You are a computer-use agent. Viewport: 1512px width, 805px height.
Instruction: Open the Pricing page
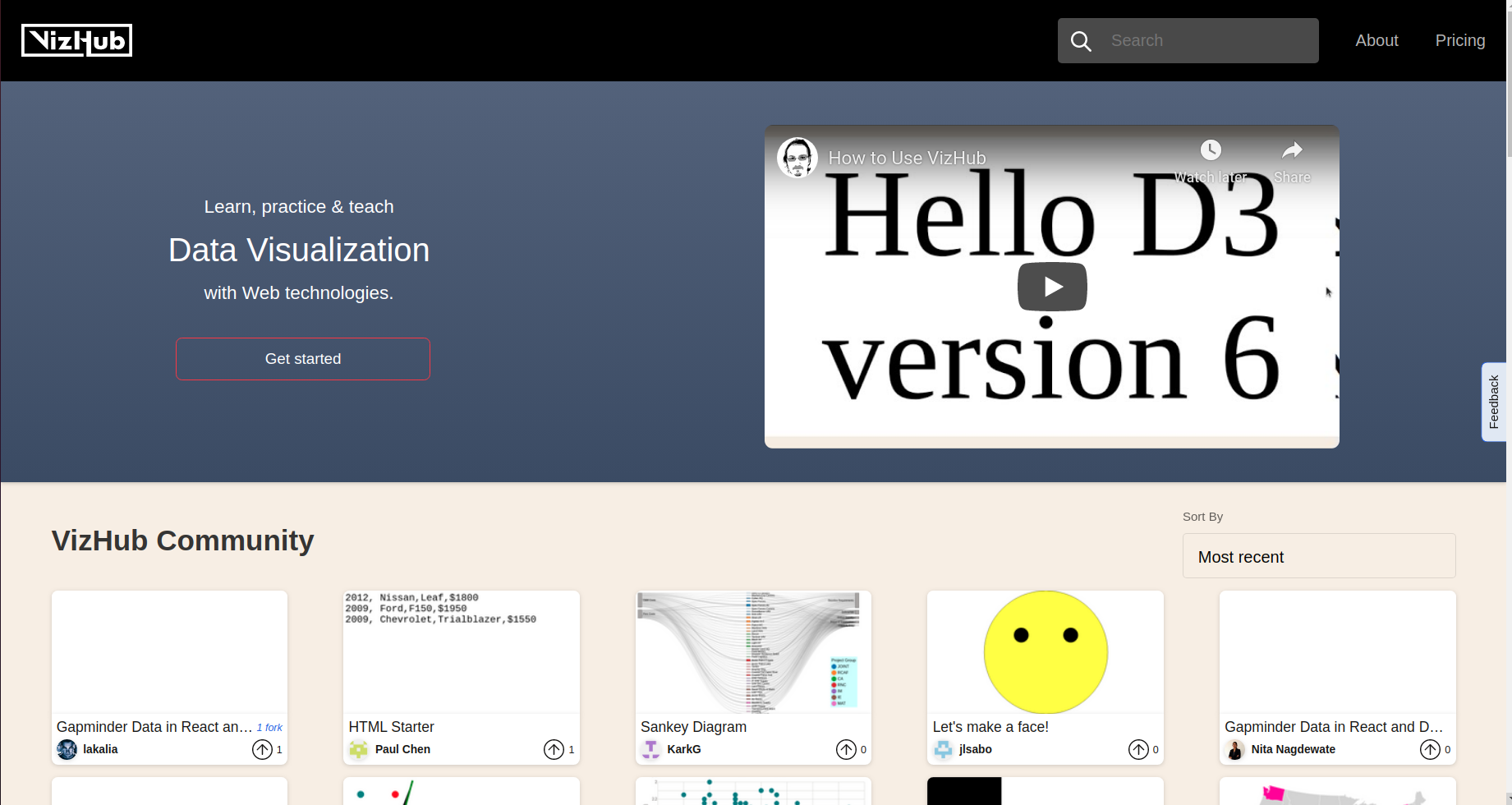(x=1460, y=39)
